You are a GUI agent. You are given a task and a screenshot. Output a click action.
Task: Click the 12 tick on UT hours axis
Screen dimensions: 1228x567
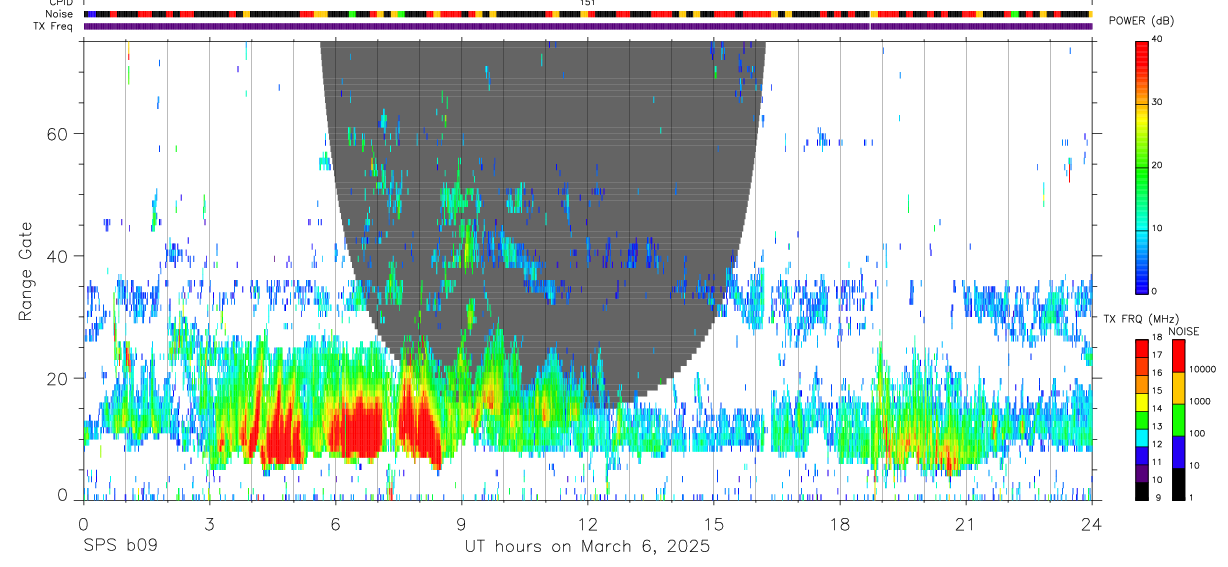588,523
